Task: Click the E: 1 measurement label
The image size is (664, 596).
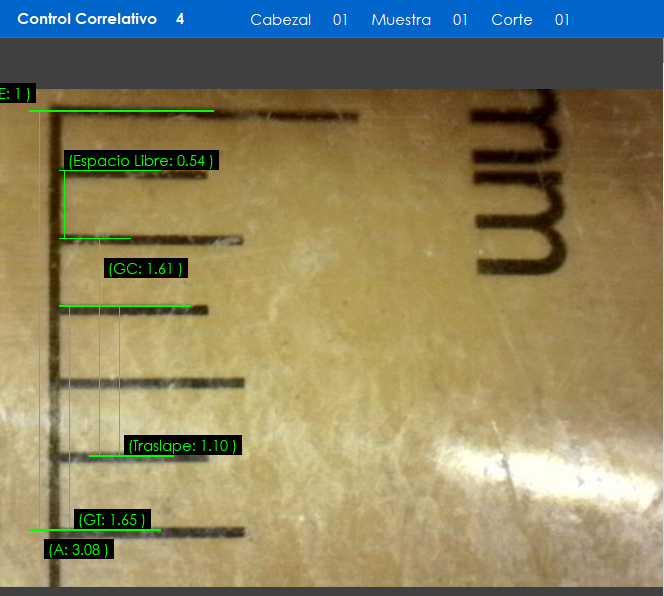Action: (x=17, y=93)
